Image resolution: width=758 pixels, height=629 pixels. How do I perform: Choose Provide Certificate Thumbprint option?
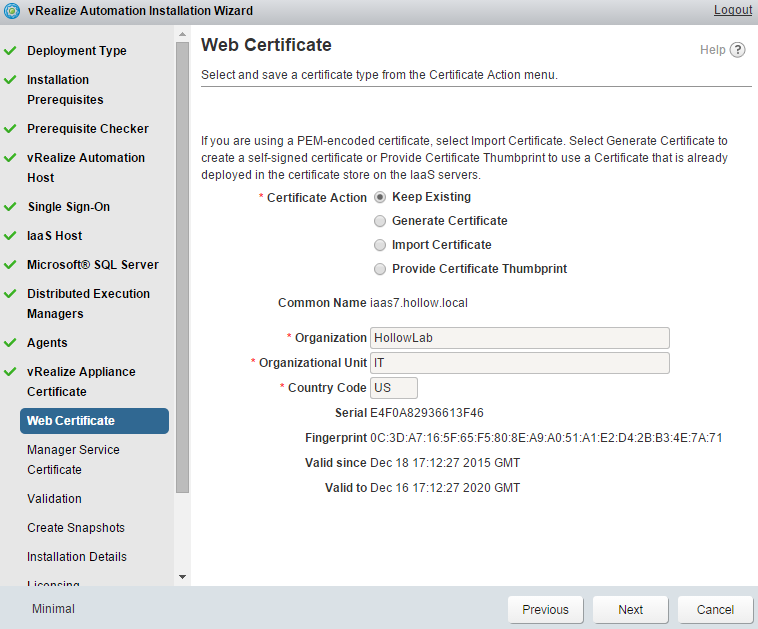pos(380,269)
